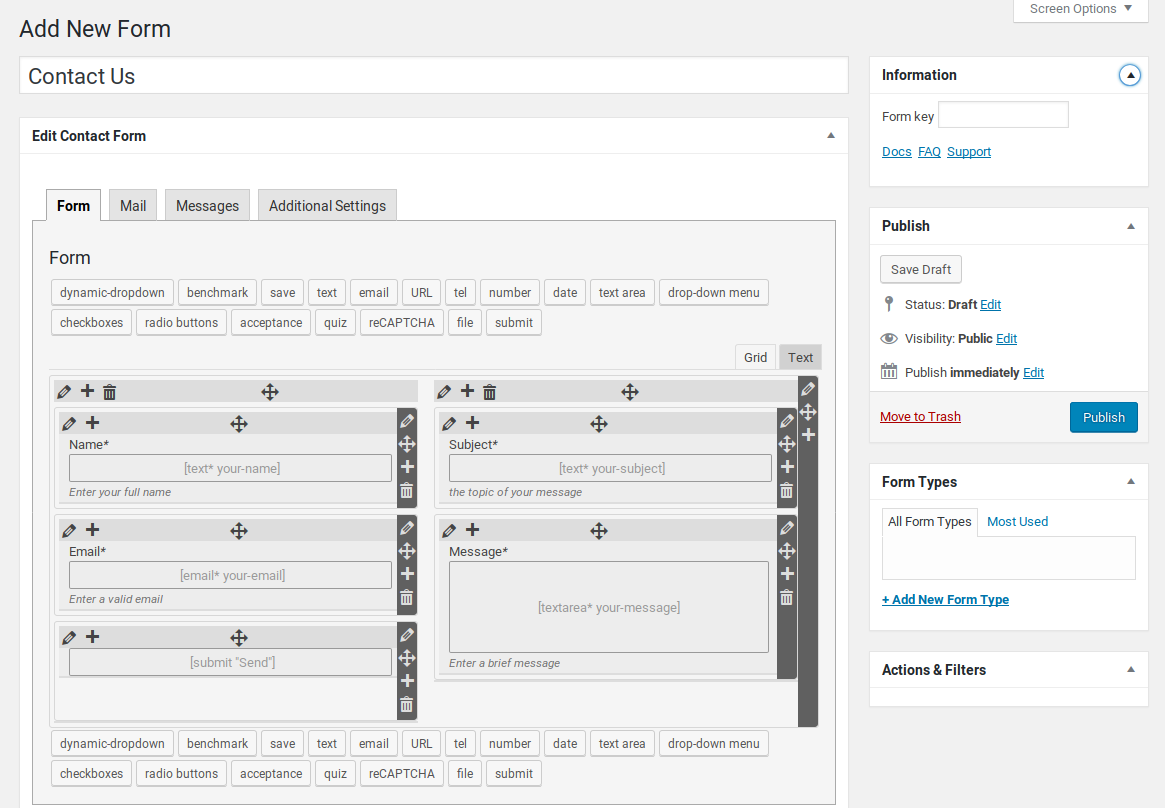Screen dimensions: 1165x808
Task: Open the Screen Options dropdown
Action: [1080, 9]
